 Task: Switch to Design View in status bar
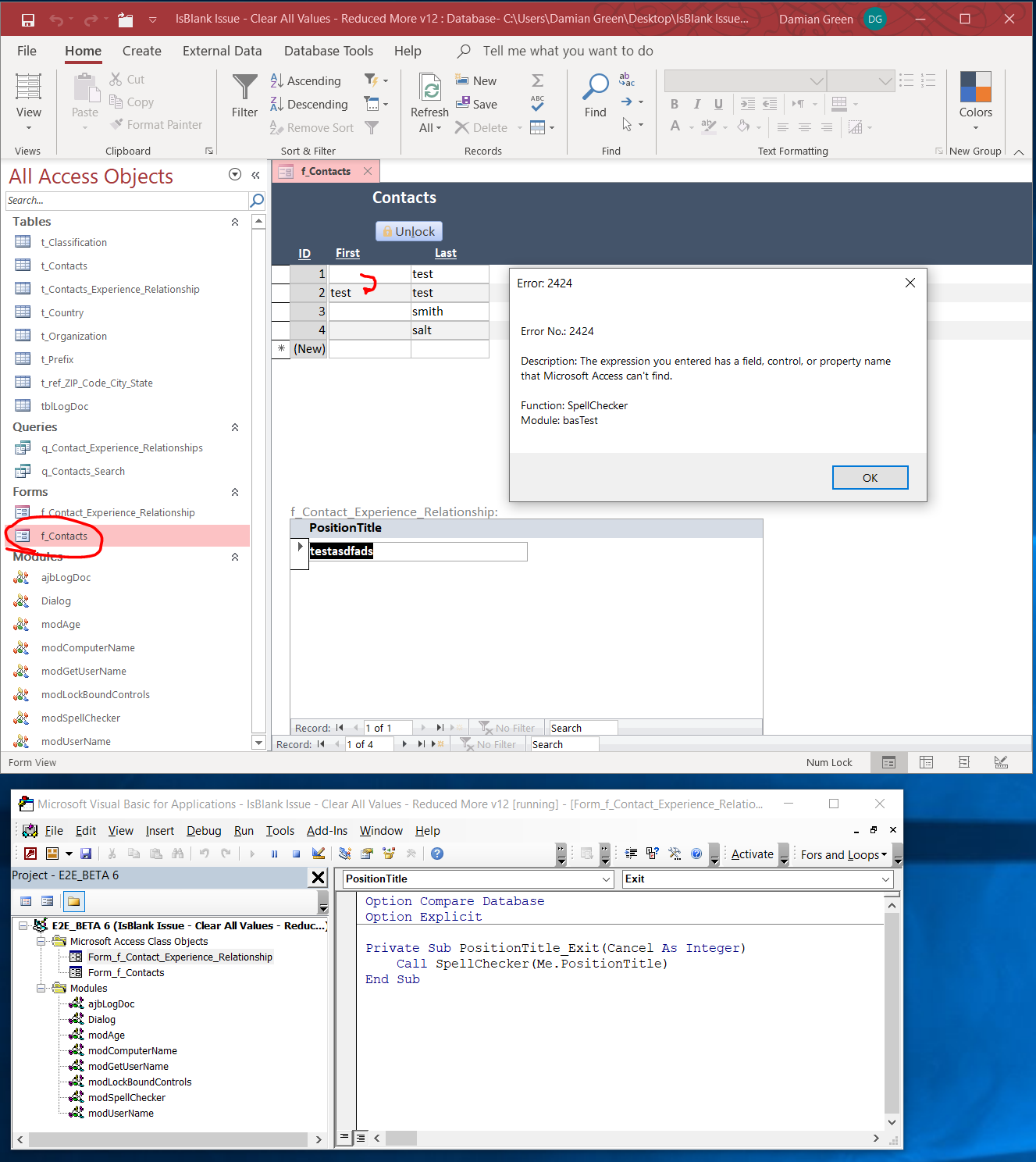pyautogui.click(x=1002, y=762)
